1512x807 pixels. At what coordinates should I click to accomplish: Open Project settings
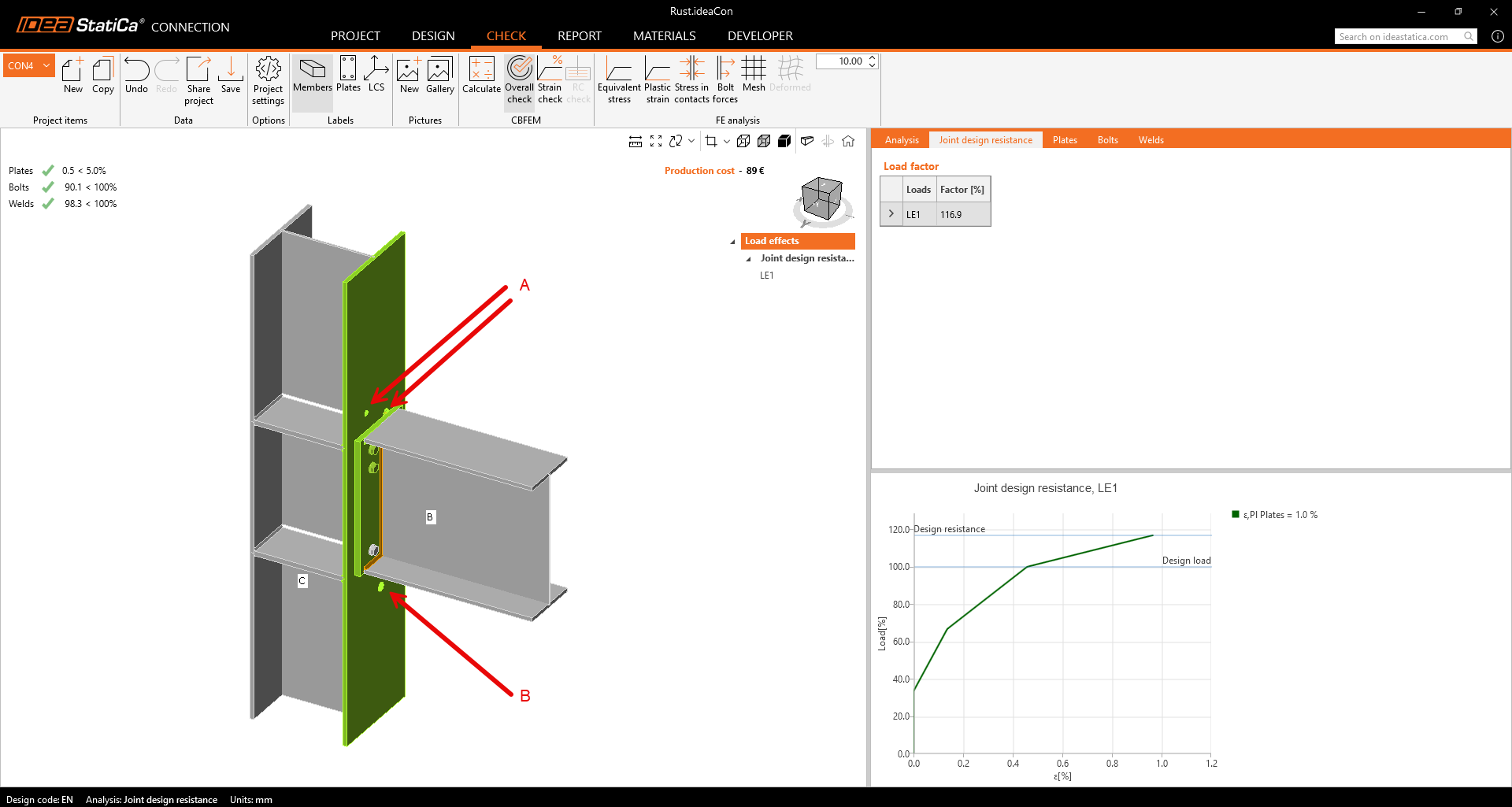click(x=269, y=81)
